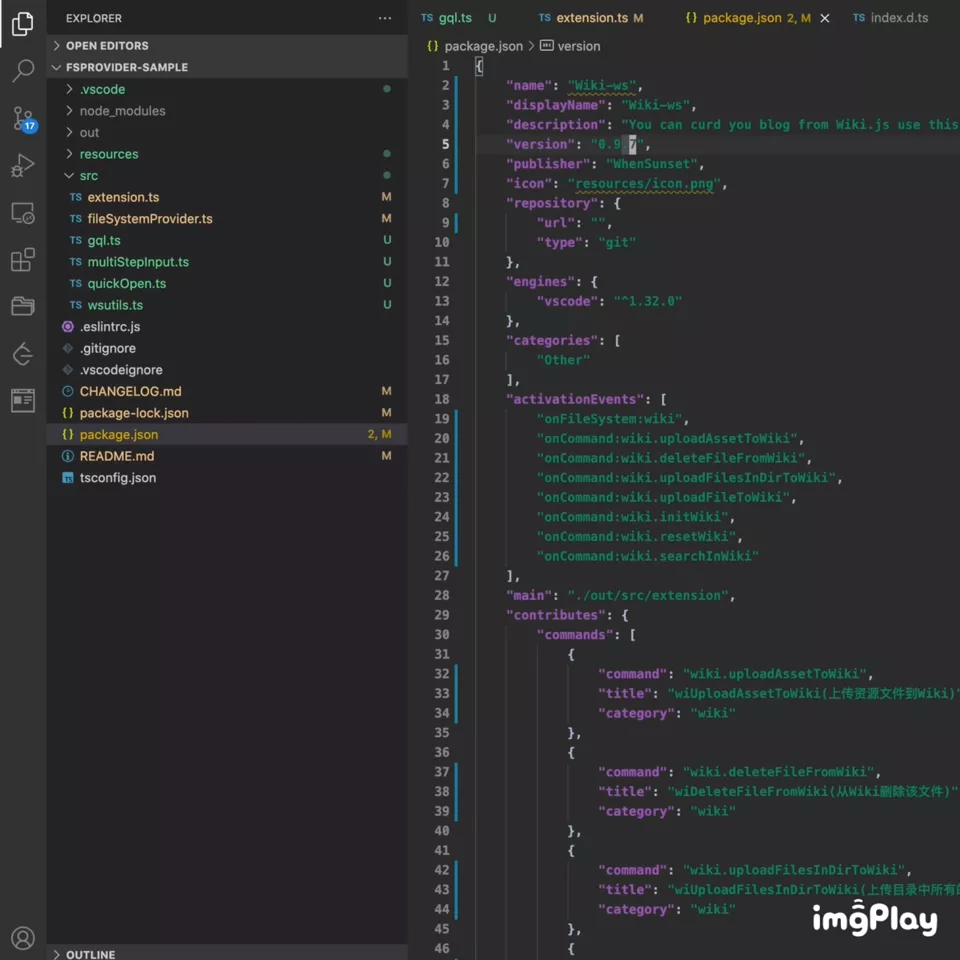The height and width of the screenshot is (960, 960).
Task: Open Source Control with 17 changes
Action: click(24, 119)
